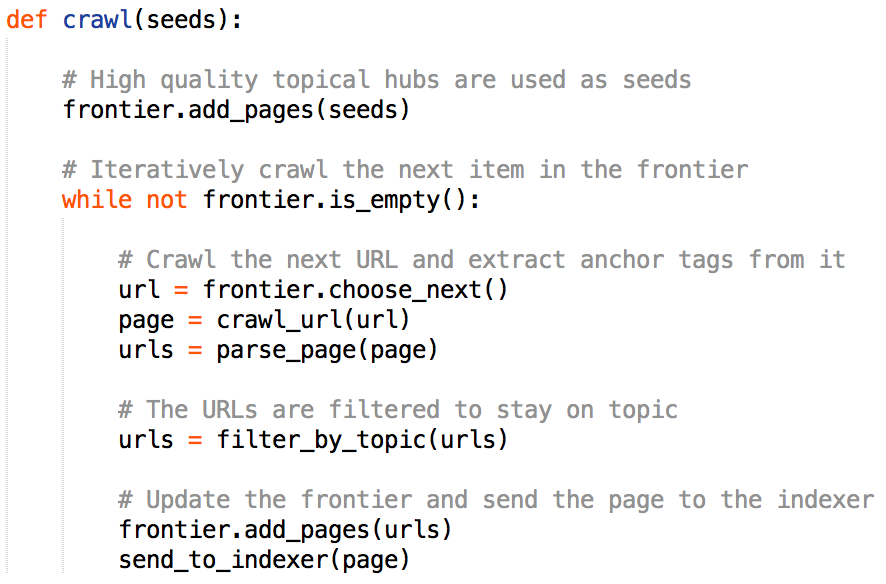Place cursor on frontier.add_pages(seeds) call
Image resolution: width=886 pixels, height=584 pixels.
pos(236,109)
